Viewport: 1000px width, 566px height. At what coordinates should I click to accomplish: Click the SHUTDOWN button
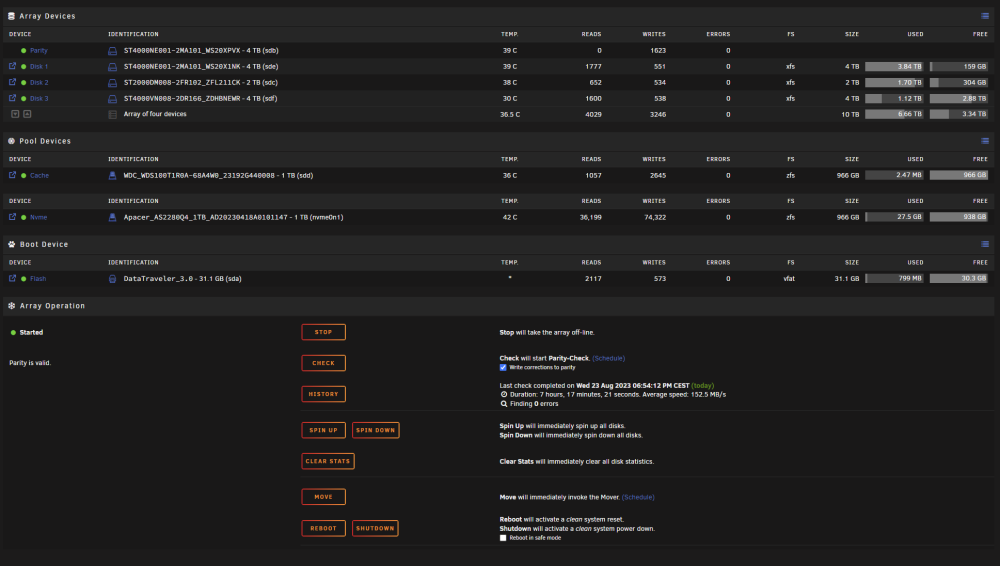375,528
